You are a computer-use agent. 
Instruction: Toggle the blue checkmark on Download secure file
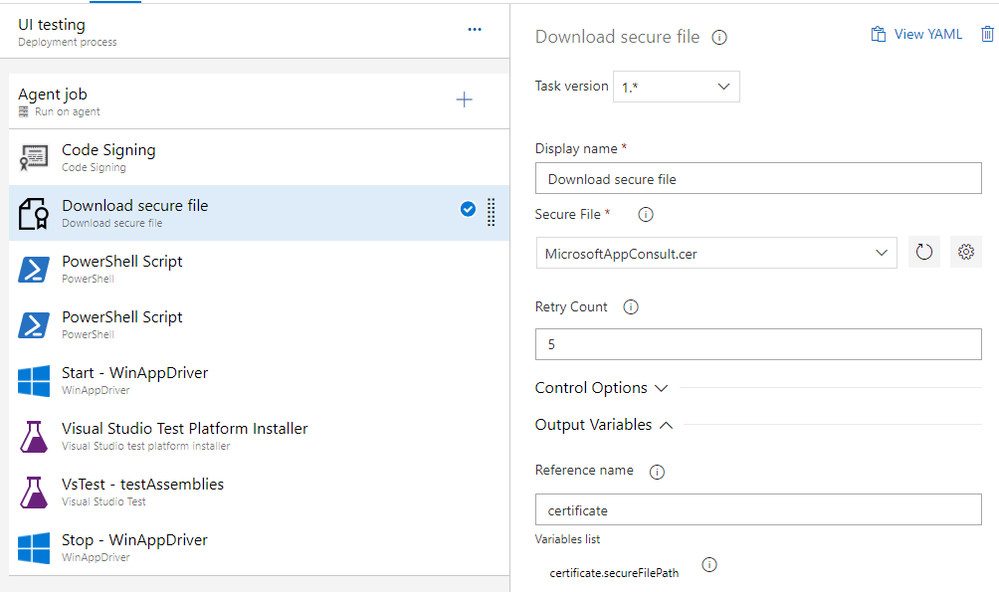(x=468, y=210)
